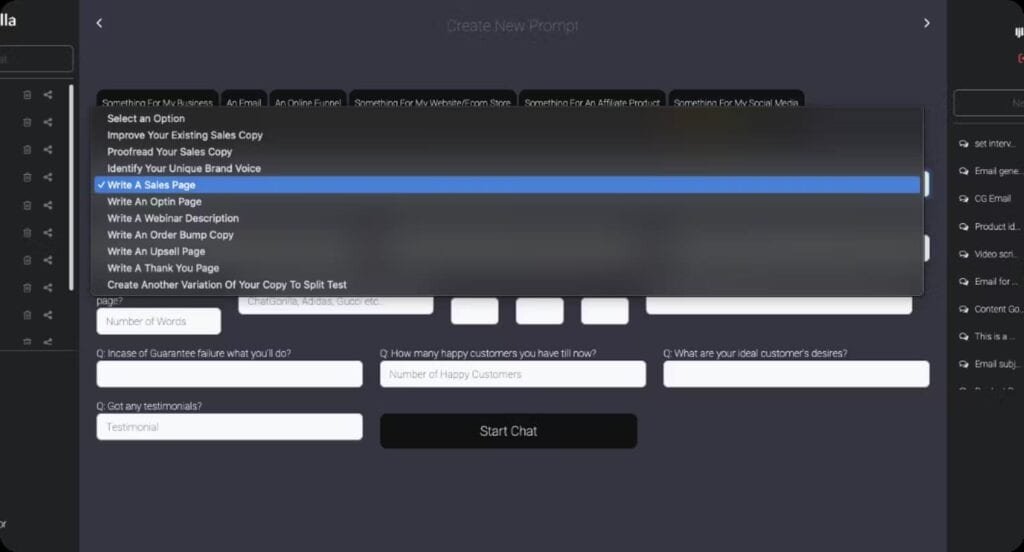Click the 'Number of Happy Customers' field
Viewport: 1024px width, 552px height.
513,374
